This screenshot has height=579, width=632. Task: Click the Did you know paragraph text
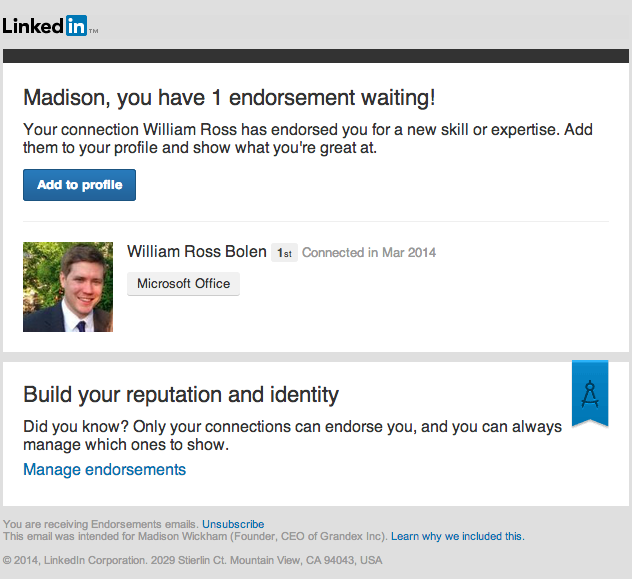tap(292, 435)
